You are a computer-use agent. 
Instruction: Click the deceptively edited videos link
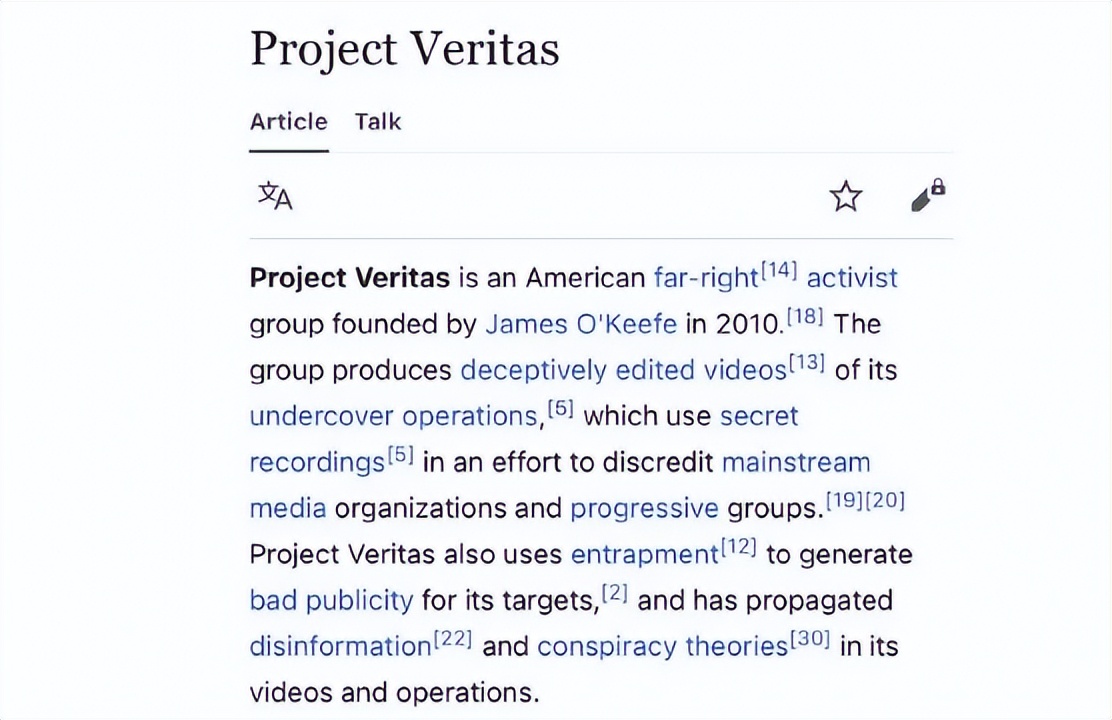click(623, 370)
